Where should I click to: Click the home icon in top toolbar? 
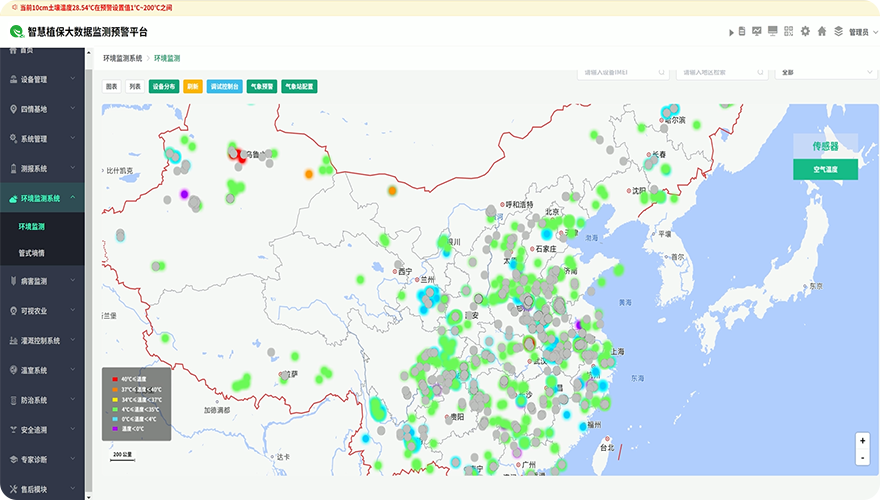pos(822,31)
